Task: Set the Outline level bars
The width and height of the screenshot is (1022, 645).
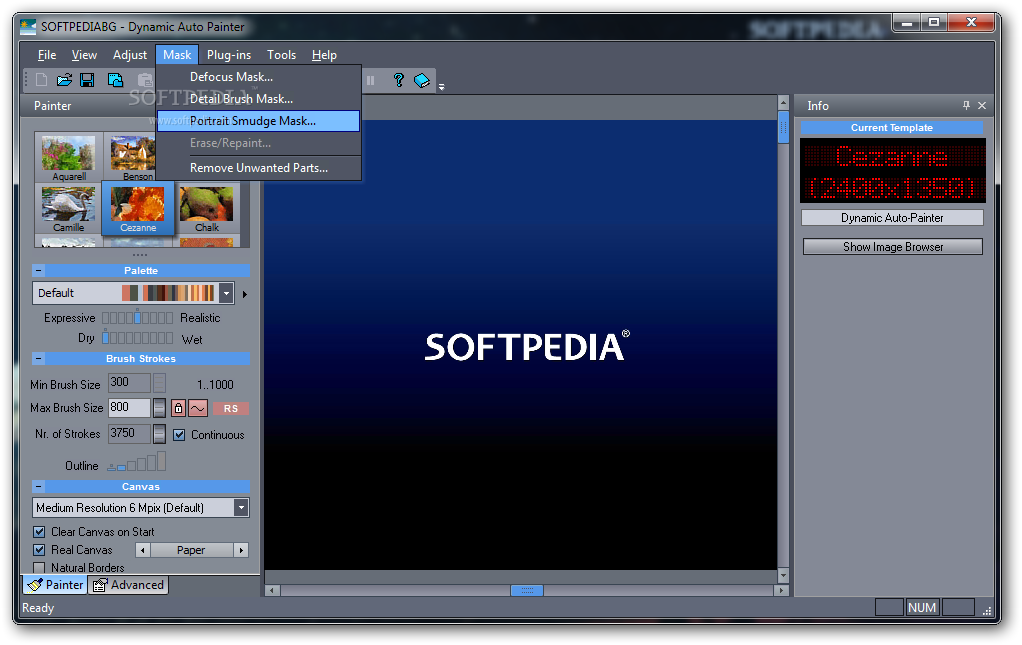Action: pyautogui.click(x=136, y=462)
